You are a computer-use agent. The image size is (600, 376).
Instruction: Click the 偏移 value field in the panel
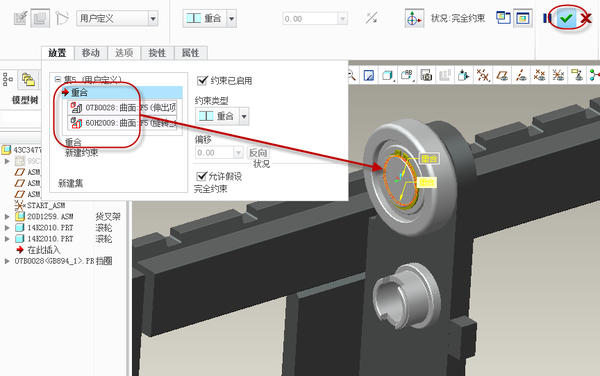(x=214, y=153)
